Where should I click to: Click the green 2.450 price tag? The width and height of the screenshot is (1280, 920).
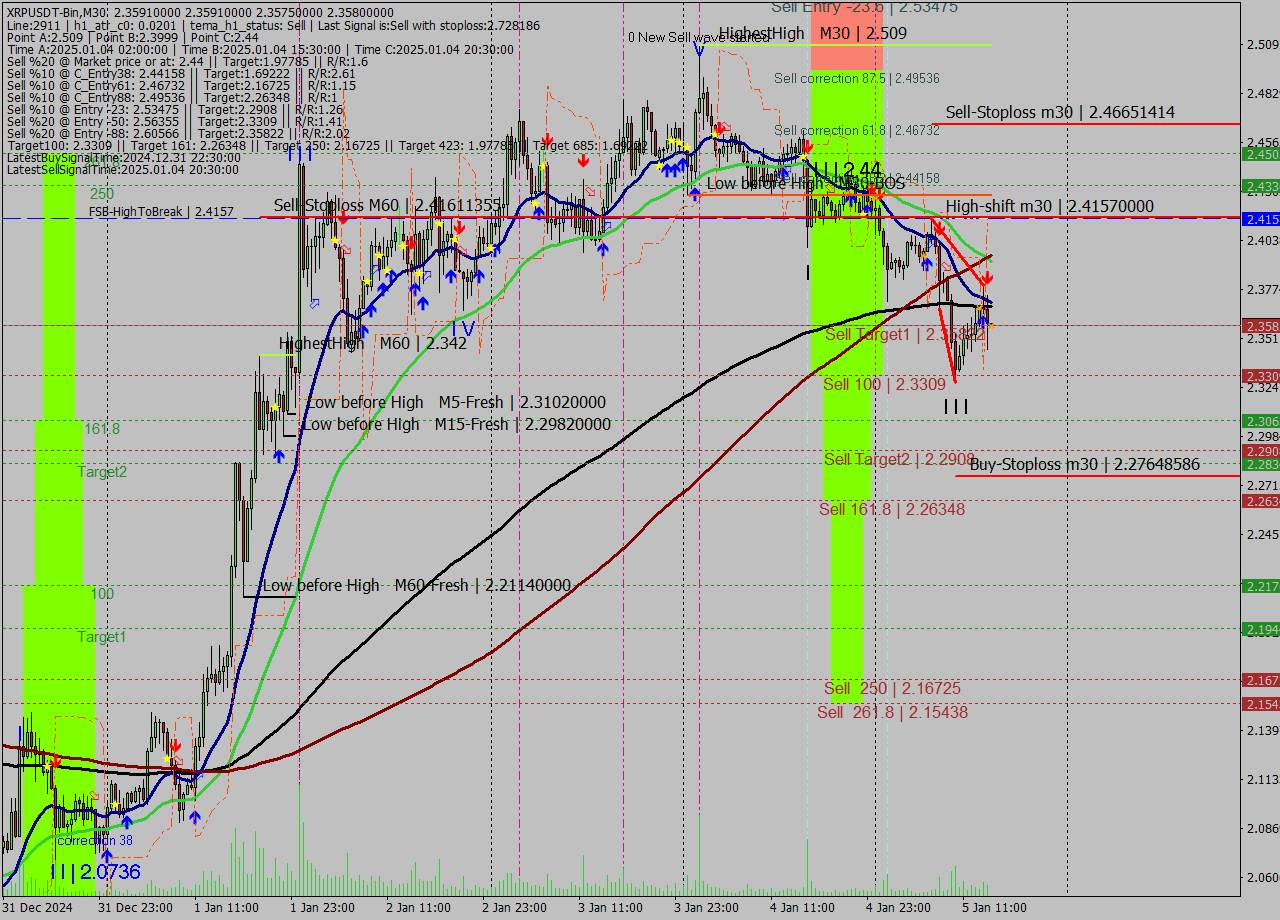point(1260,155)
